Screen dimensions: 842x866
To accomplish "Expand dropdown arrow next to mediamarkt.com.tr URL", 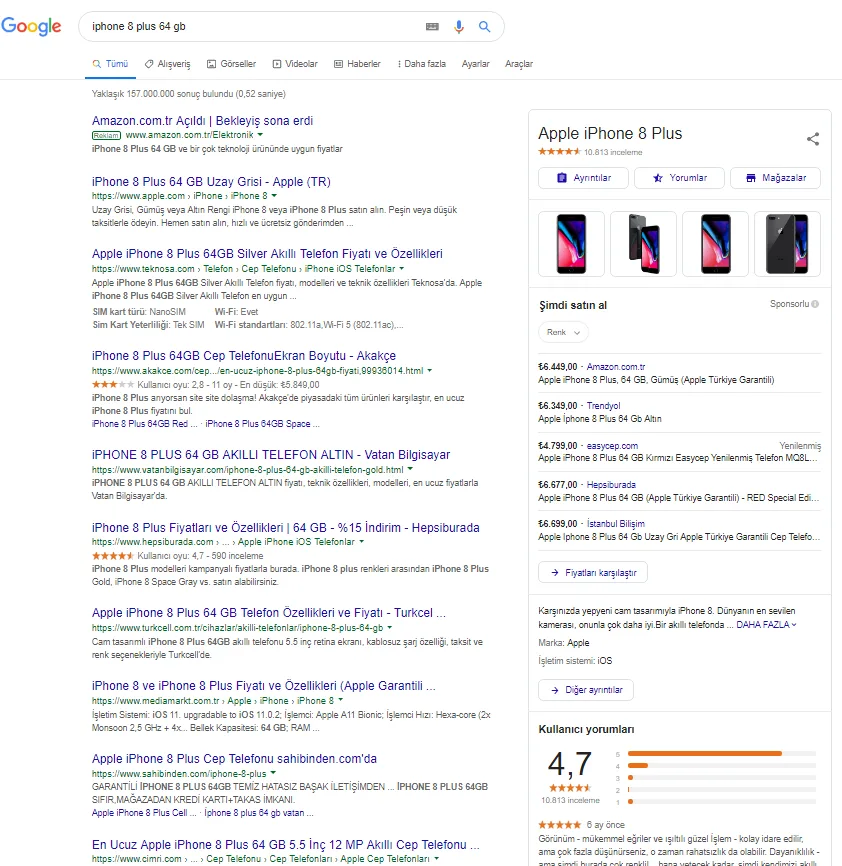I will coord(340,700).
